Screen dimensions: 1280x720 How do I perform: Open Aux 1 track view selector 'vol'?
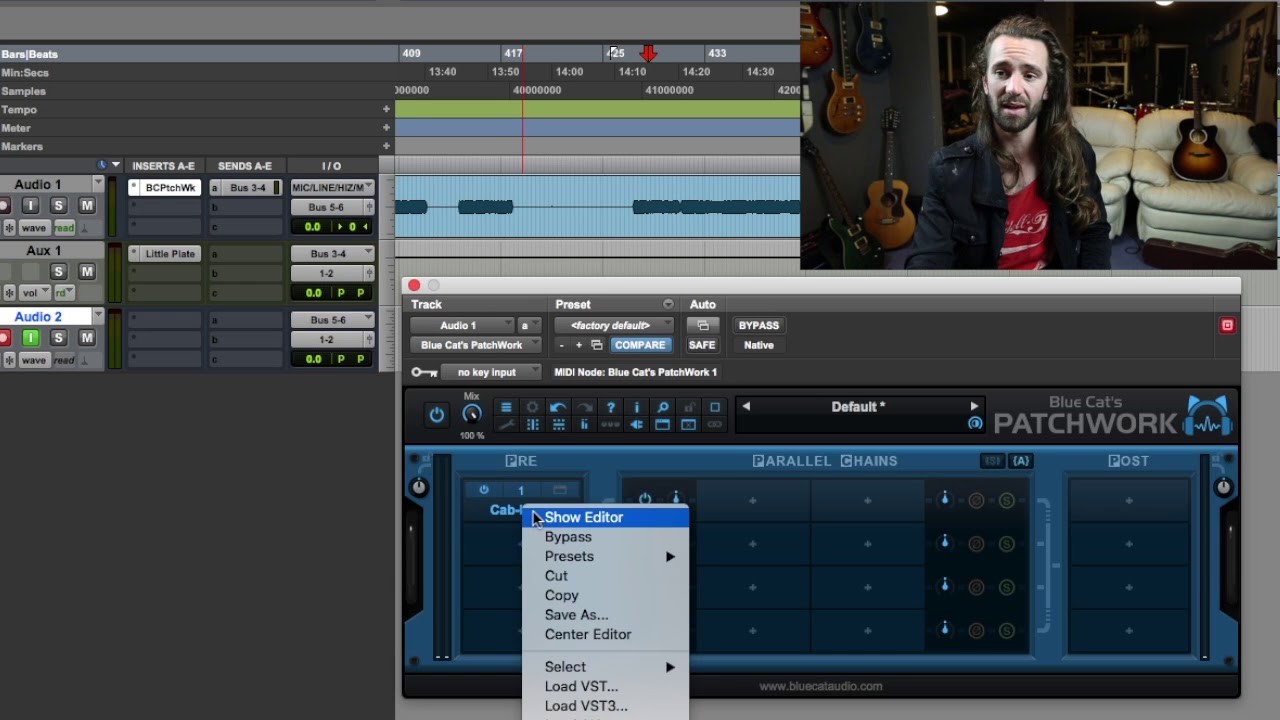tap(34, 293)
